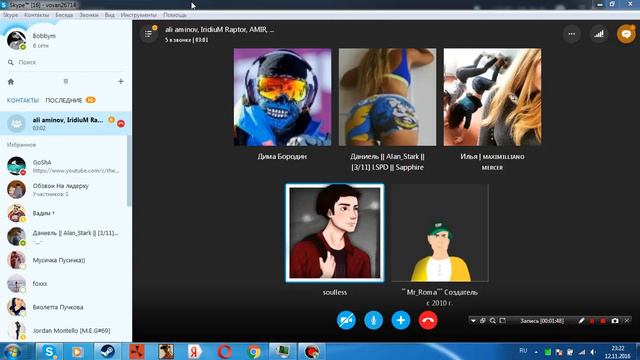Select Илья | MAXIMILLIANO MERCER participant picture
The height and width of the screenshot is (360, 640).
coord(492,97)
